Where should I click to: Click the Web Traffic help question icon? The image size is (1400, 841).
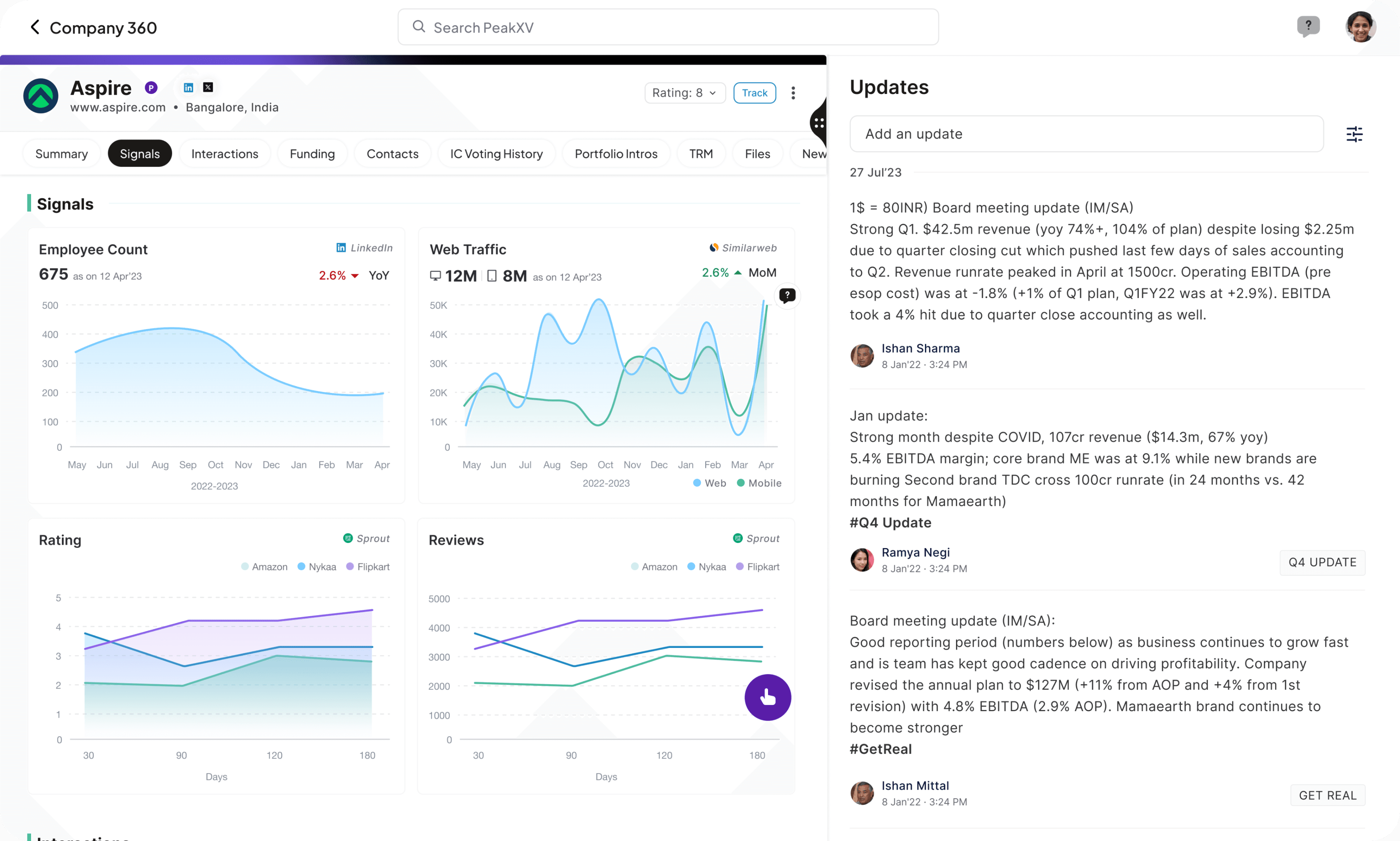pos(787,295)
